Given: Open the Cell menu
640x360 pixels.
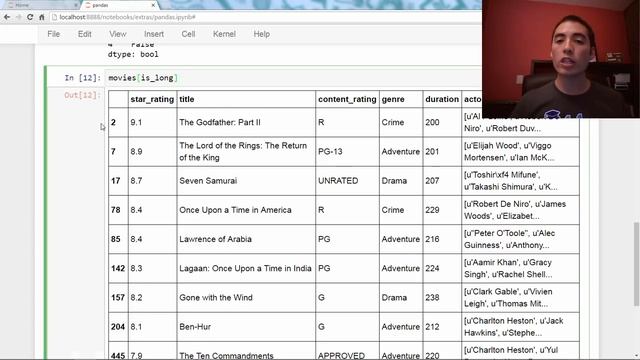Looking at the screenshot, I should click(x=188, y=34).
